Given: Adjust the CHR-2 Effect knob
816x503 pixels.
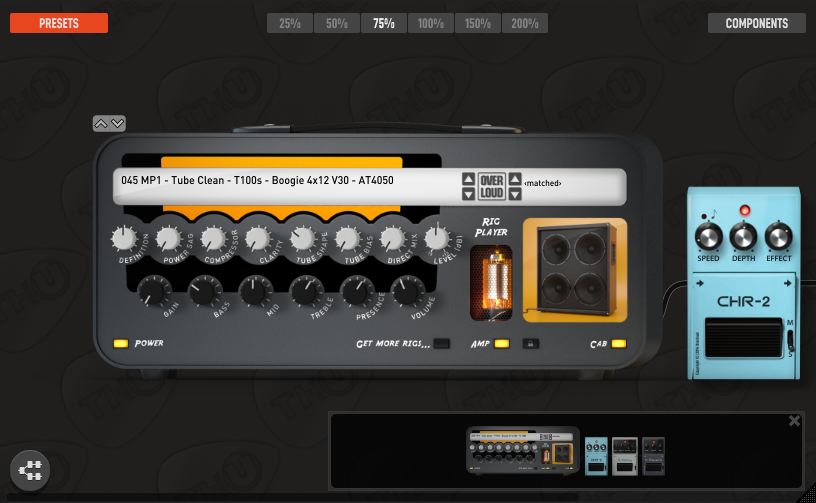Looking at the screenshot, I should [778, 237].
